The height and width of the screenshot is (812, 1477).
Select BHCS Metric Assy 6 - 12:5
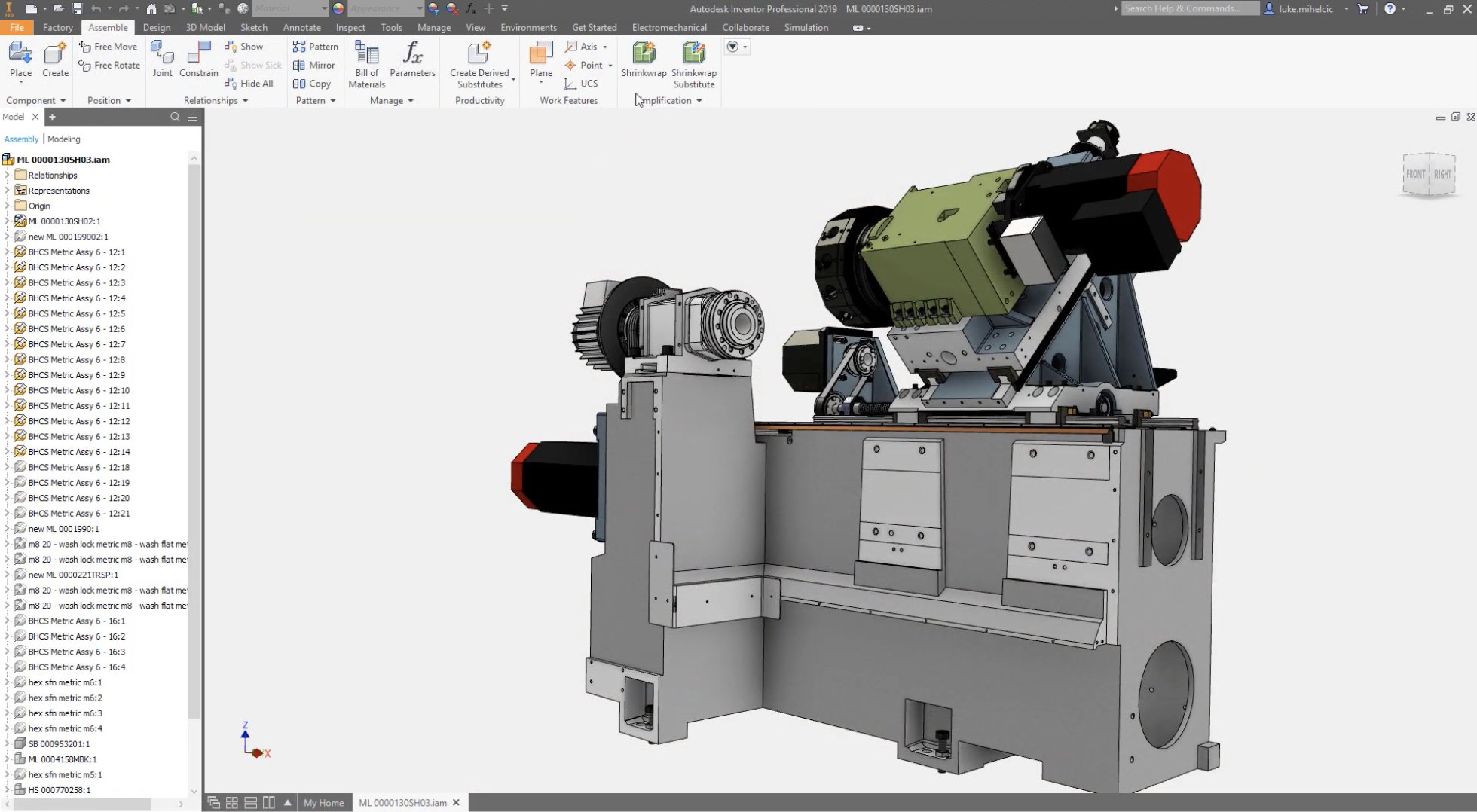tap(76, 313)
